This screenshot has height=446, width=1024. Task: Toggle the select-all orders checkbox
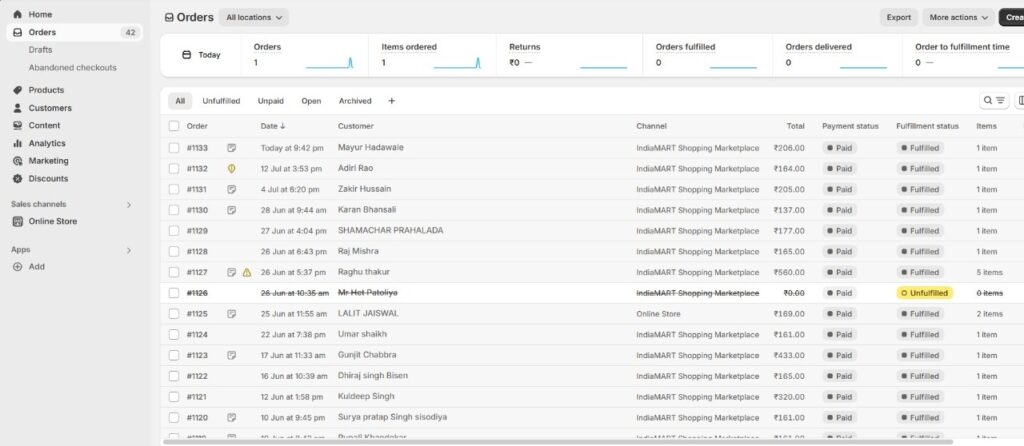(174, 126)
